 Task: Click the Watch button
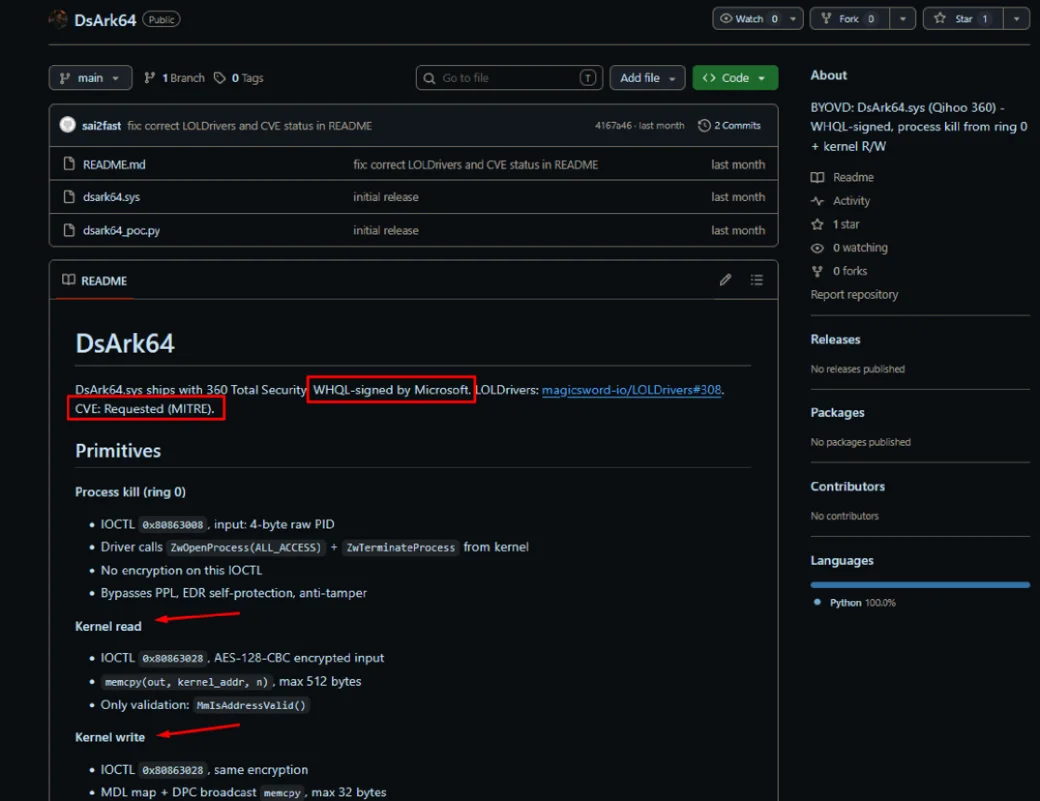[749, 19]
